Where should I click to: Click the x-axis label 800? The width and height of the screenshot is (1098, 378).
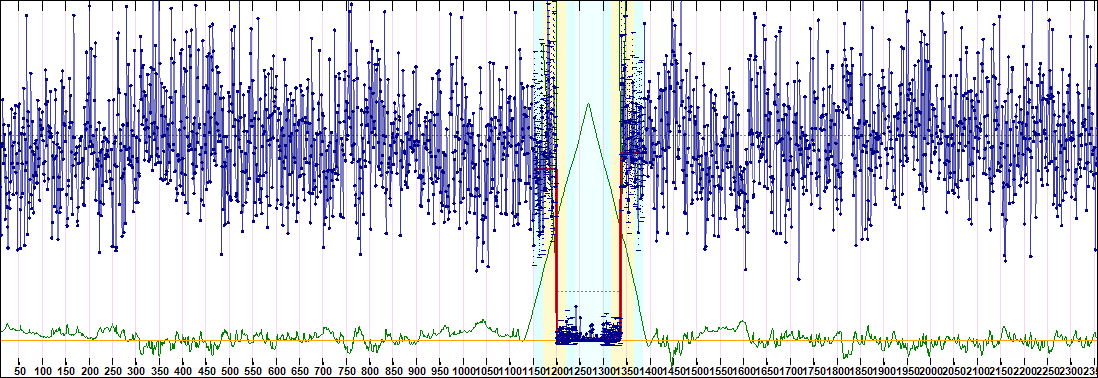tap(370, 371)
